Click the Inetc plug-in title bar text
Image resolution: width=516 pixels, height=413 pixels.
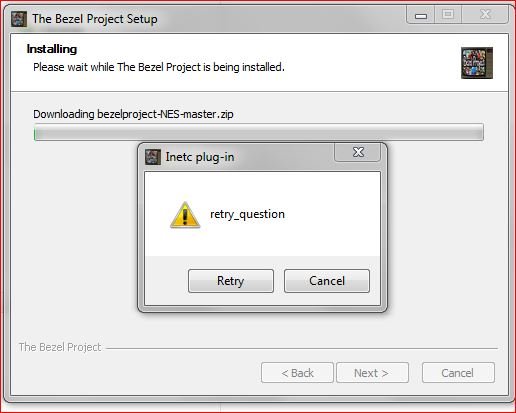tap(200, 157)
